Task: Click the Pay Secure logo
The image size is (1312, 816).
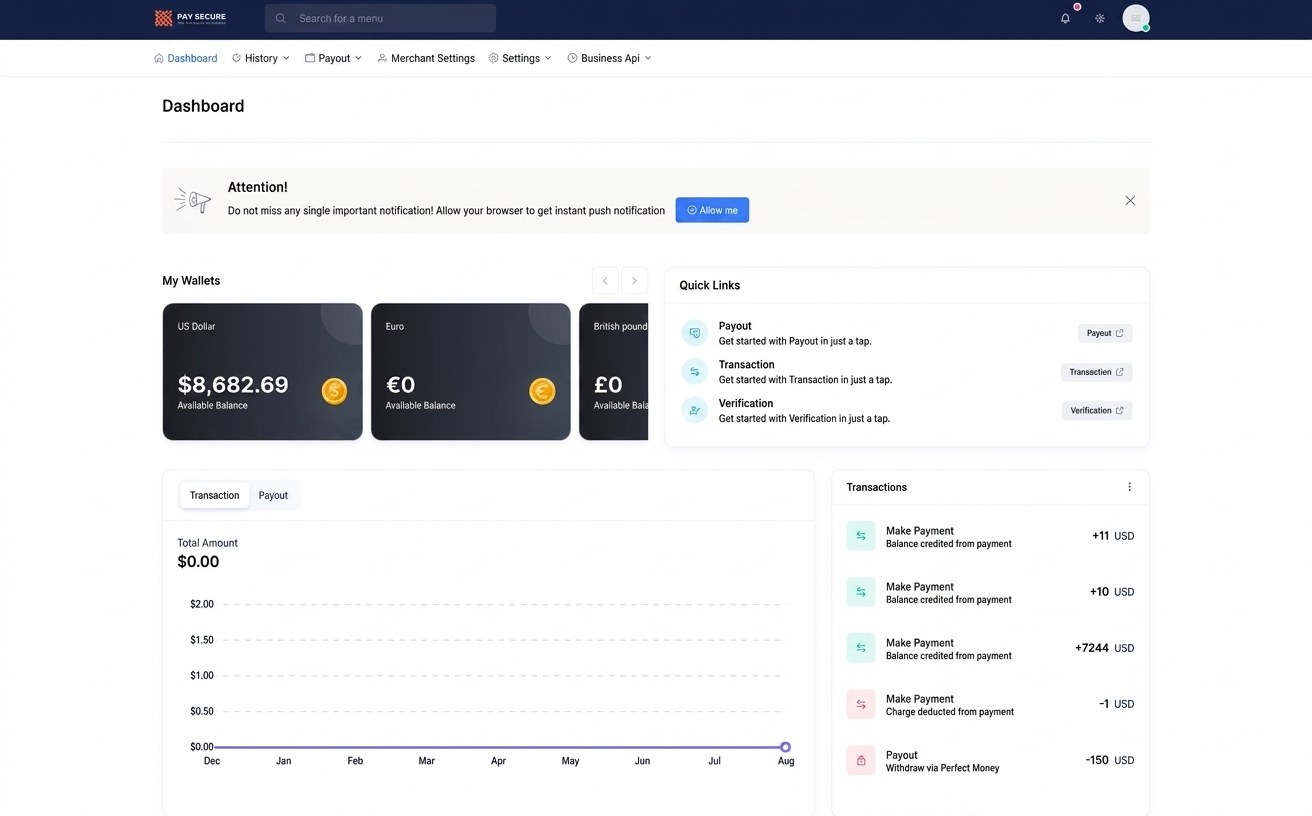Action: [191, 18]
